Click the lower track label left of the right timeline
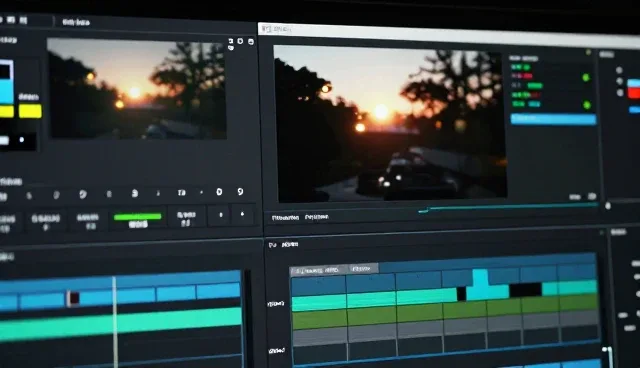Image resolution: width=640 pixels, height=368 pixels. click(x=277, y=351)
